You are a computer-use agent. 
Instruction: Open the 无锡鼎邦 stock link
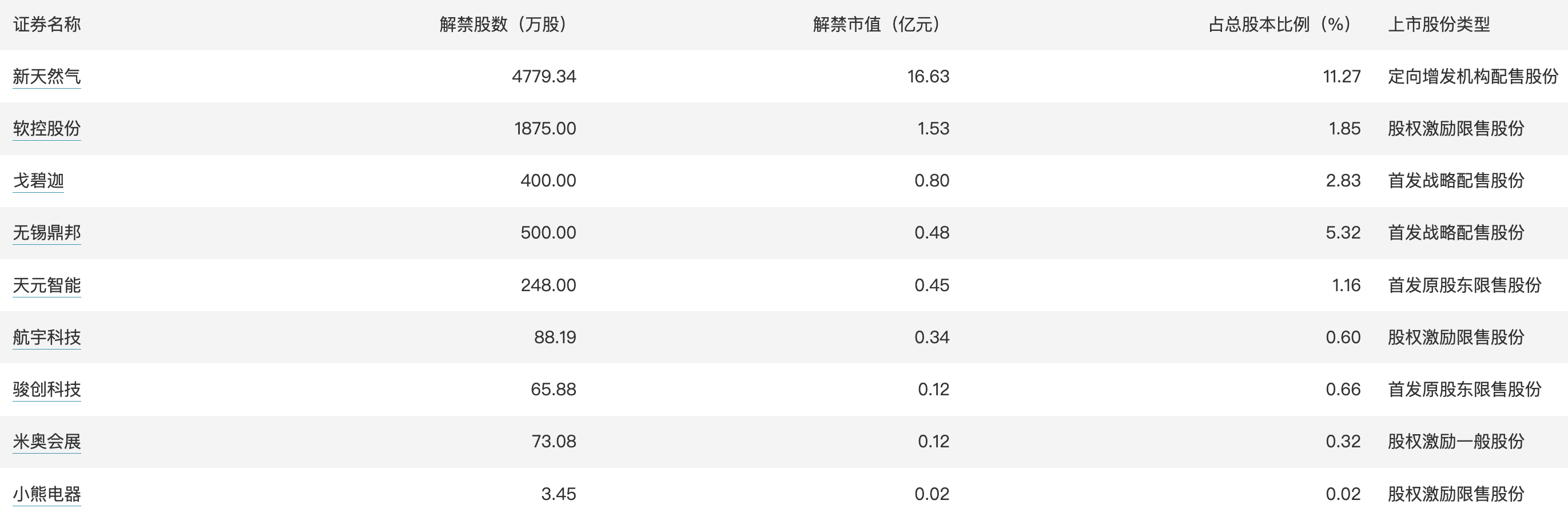pyautogui.click(x=47, y=232)
